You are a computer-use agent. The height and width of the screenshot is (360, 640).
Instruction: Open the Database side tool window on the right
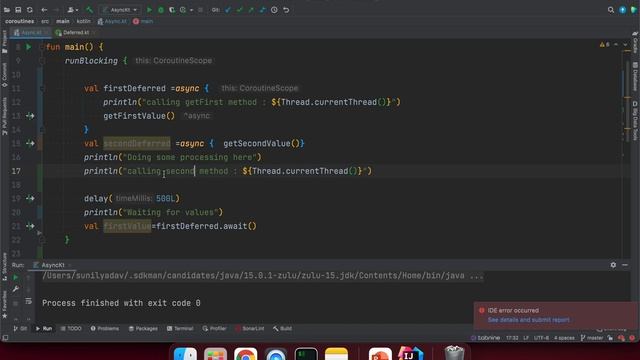(x=635, y=77)
